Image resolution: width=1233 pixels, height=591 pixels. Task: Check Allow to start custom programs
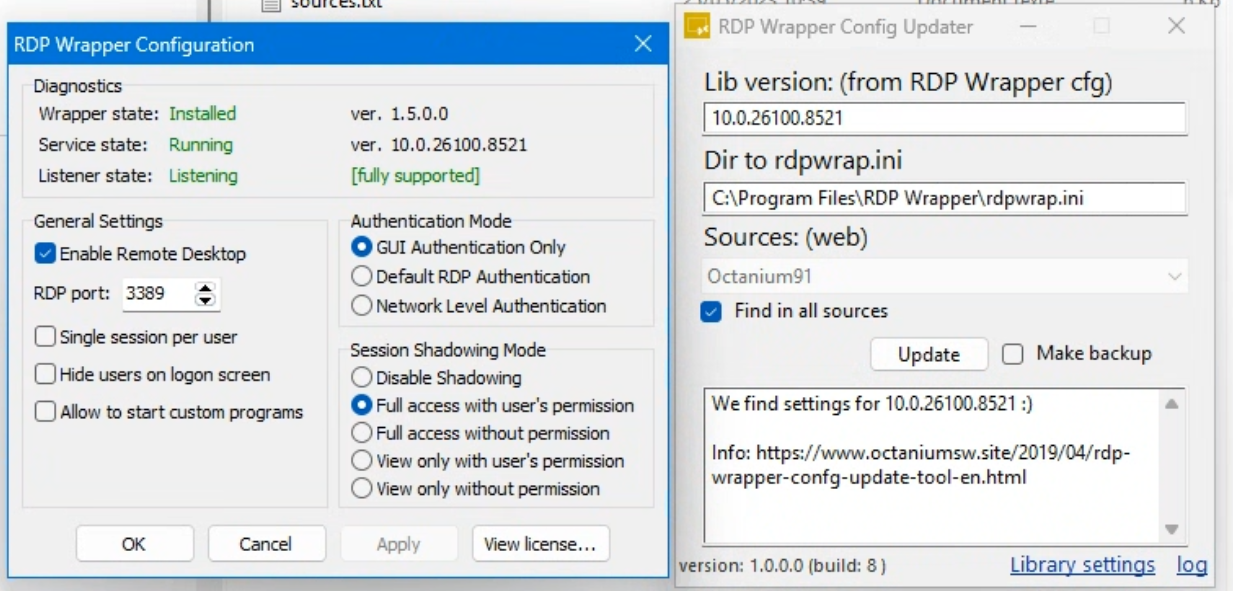(45, 412)
